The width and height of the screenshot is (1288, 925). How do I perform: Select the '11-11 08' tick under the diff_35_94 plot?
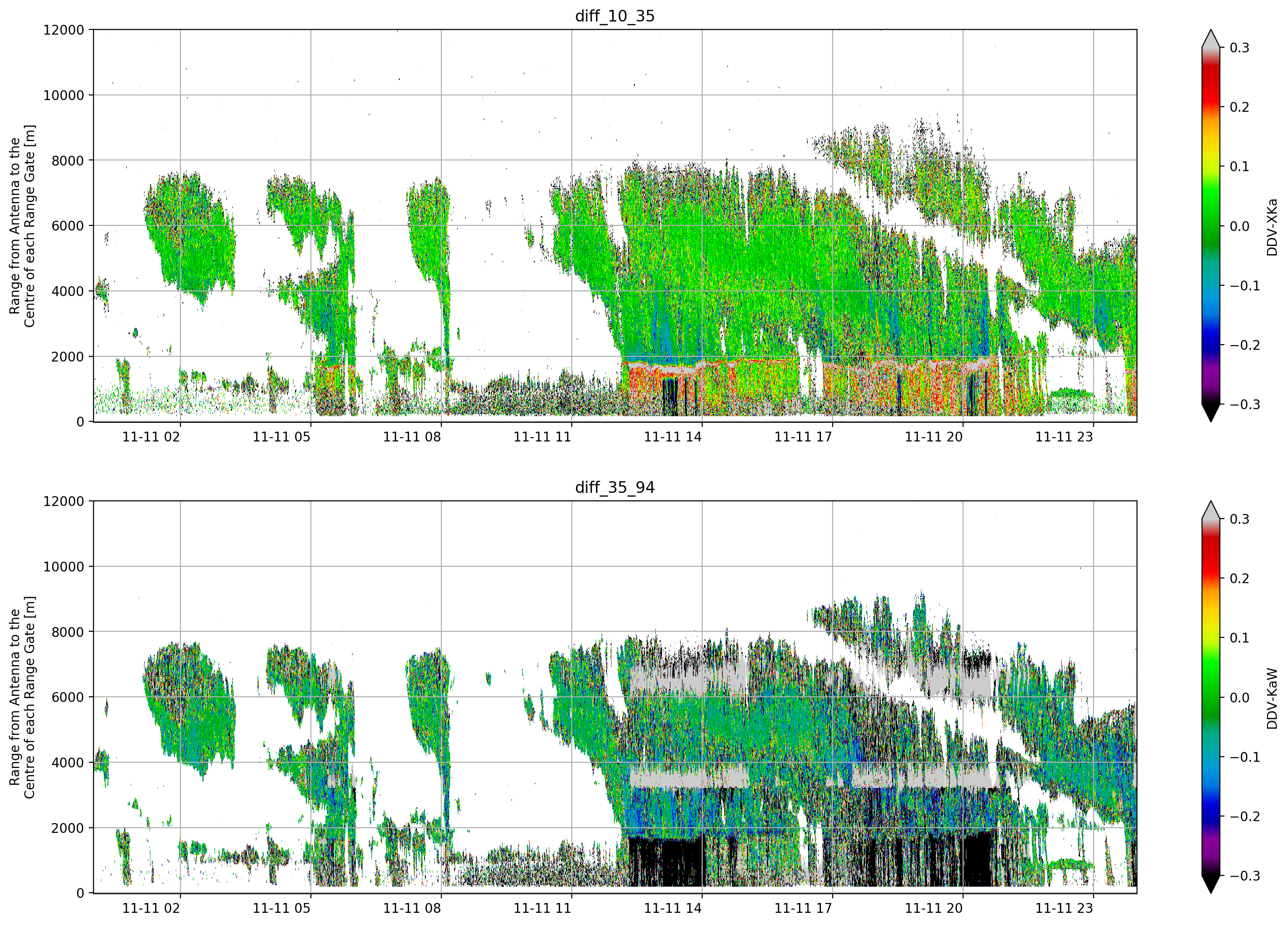pyautogui.click(x=412, y=909)
